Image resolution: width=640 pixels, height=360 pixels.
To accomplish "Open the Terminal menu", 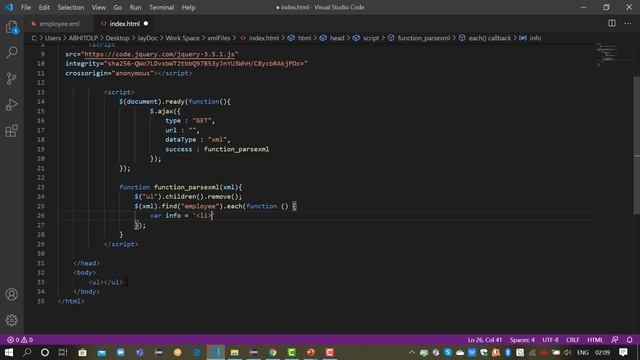I will point(161,7).
